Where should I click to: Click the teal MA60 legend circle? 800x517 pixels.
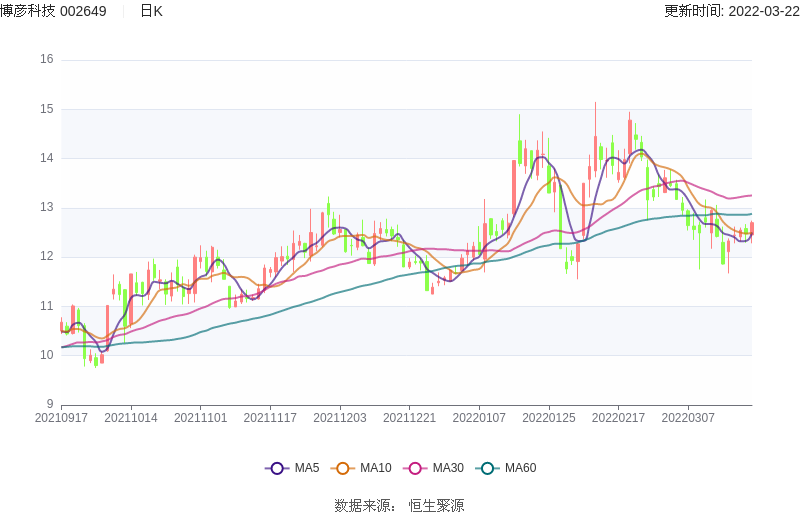tap(487, 468)
